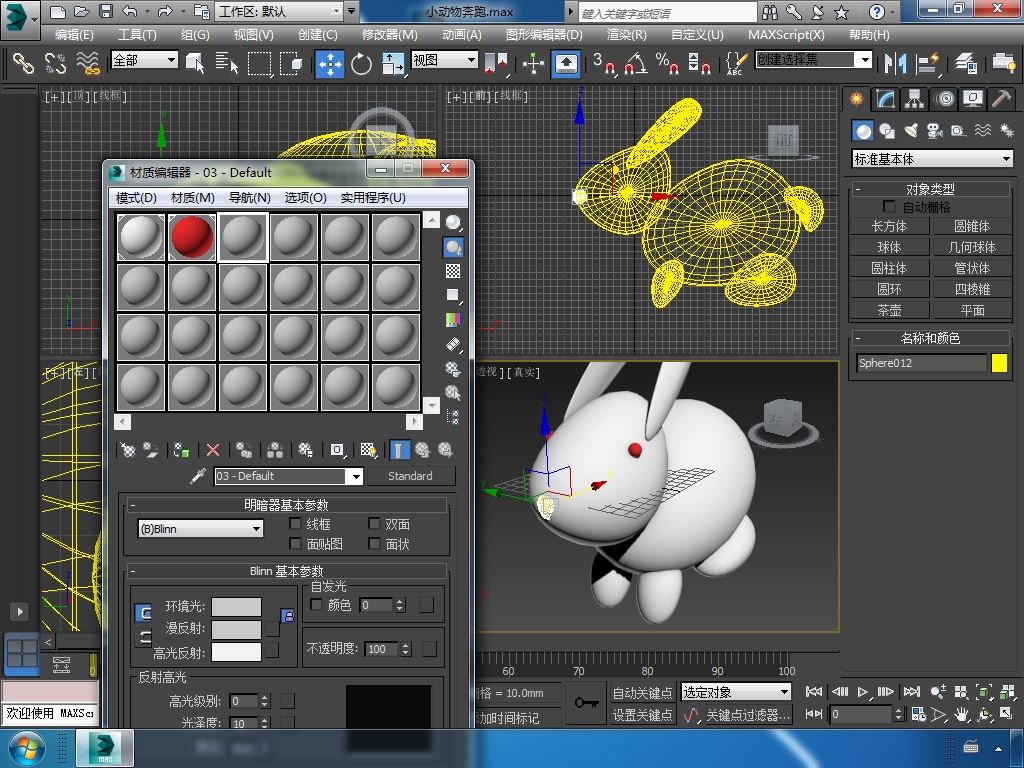
Task: Open the 渲染(R) menu
Action: (626, 35)
